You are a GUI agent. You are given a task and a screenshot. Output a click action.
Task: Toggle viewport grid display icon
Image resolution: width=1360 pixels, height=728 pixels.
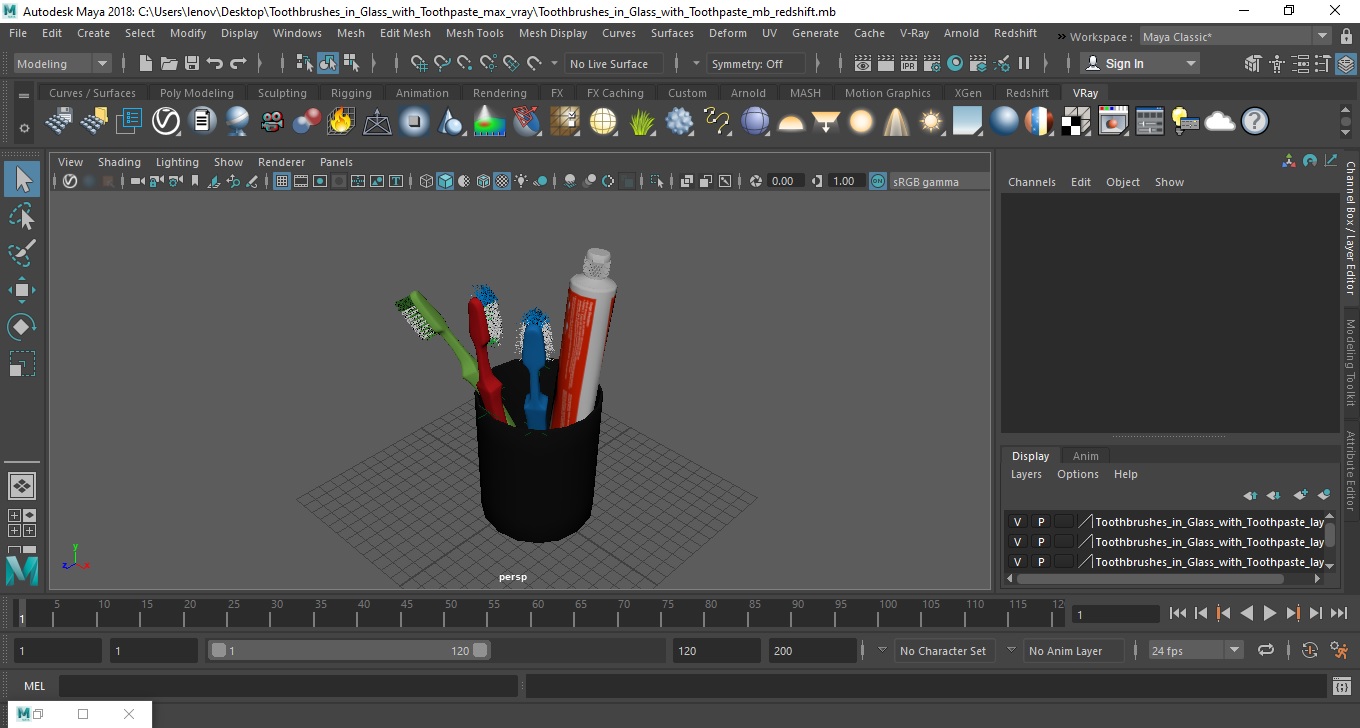[282, 181]
